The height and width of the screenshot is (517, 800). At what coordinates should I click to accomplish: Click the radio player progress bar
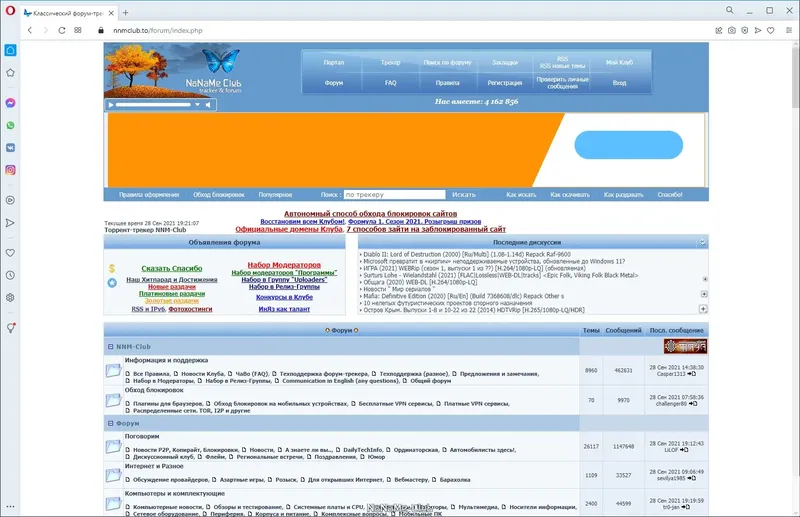153,105
